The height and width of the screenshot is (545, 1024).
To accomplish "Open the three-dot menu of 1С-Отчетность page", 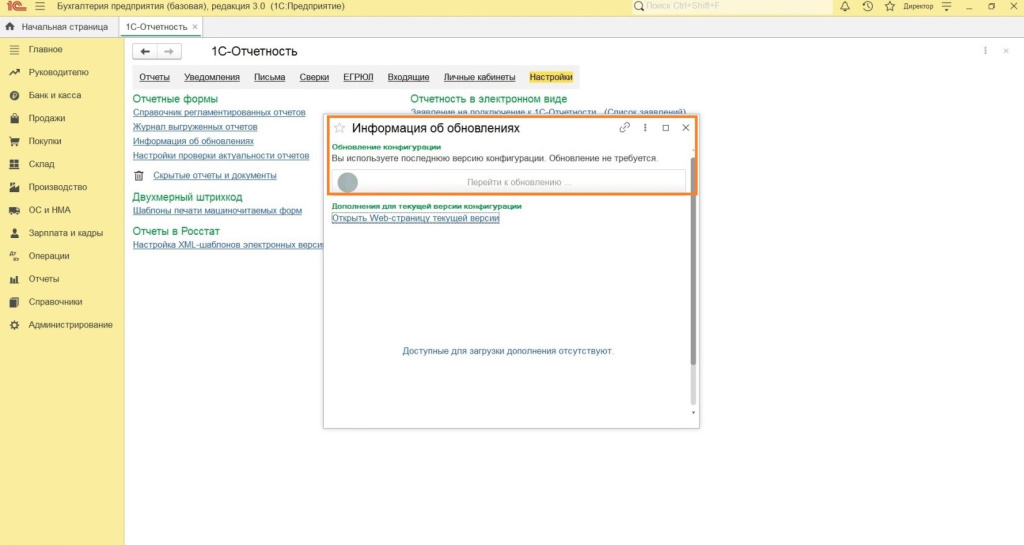I will 986,51.
